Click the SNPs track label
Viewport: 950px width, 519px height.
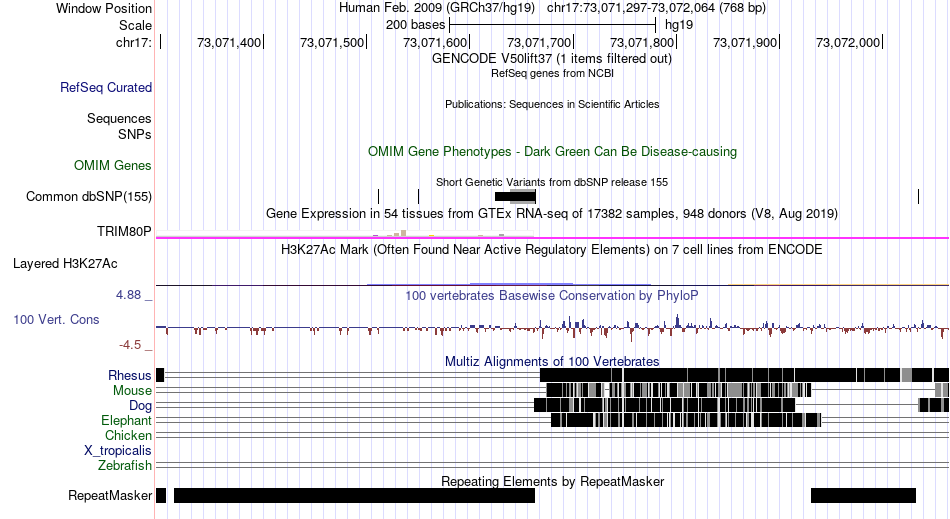click(135, 134)
